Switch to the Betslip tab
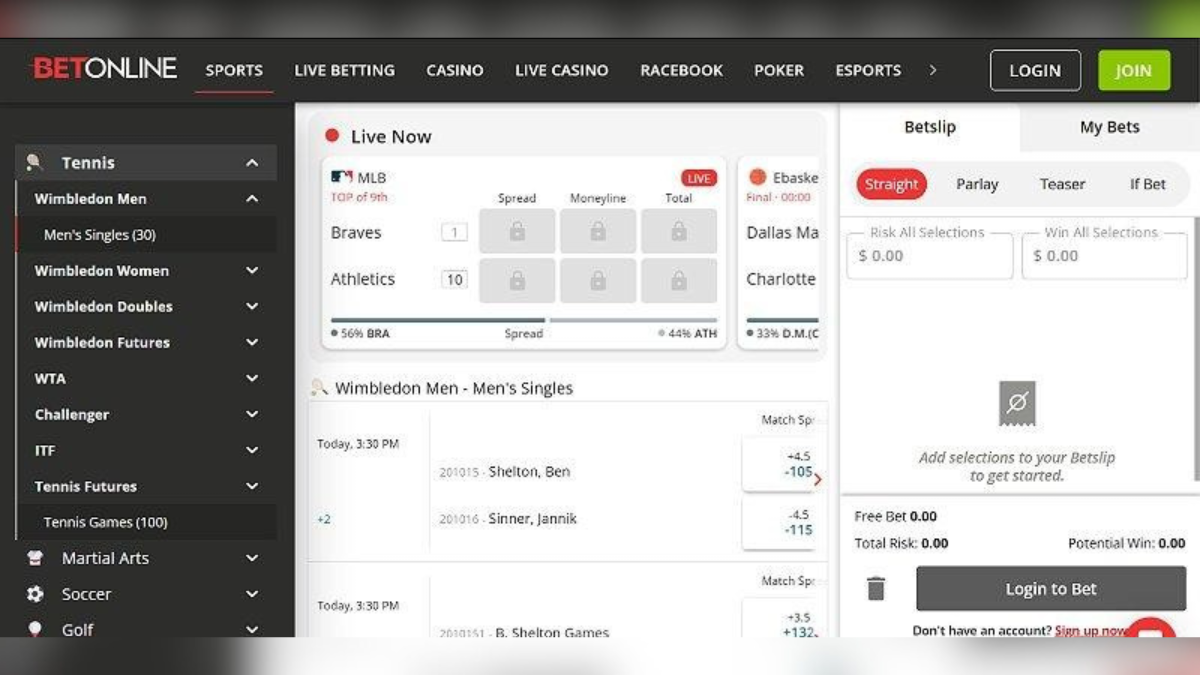This screenshot has width=1200, height=675. 930,127
